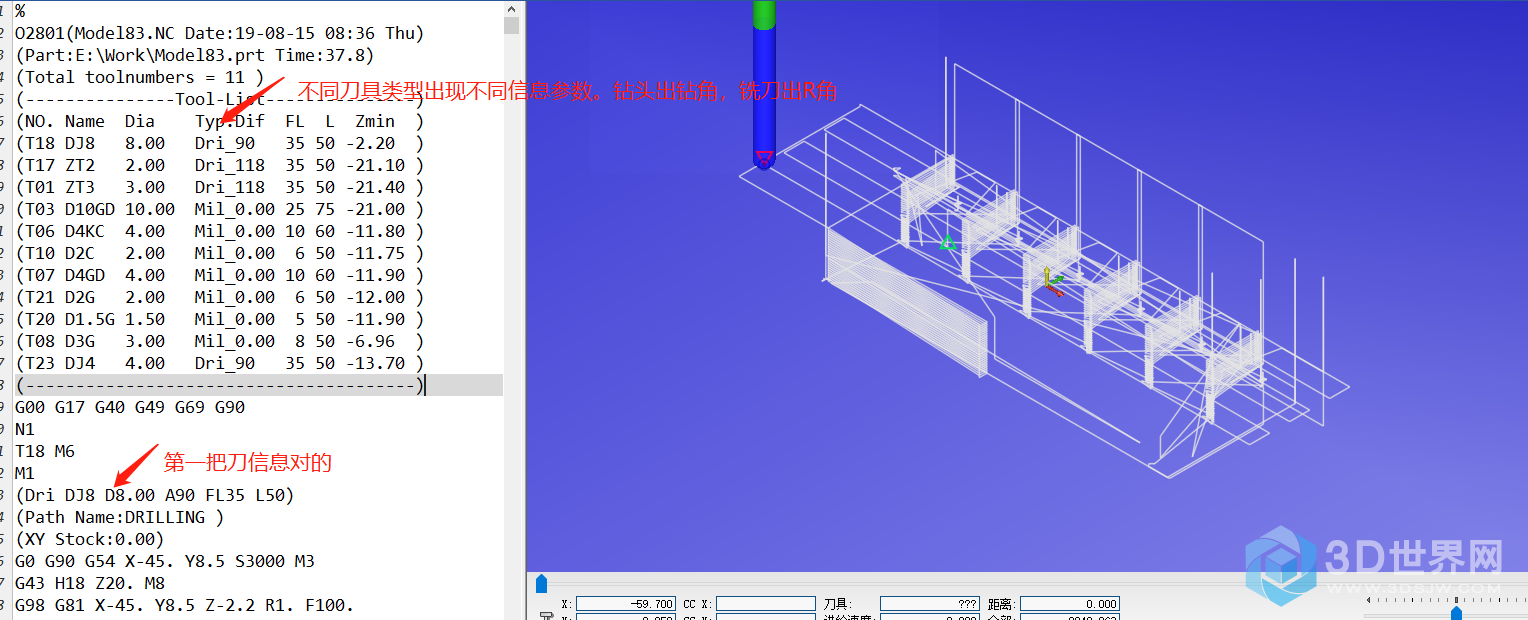
Task: Click the tool row "T01 ZT3 3.00 Dri_118"
Action: [x=220, y=187]
